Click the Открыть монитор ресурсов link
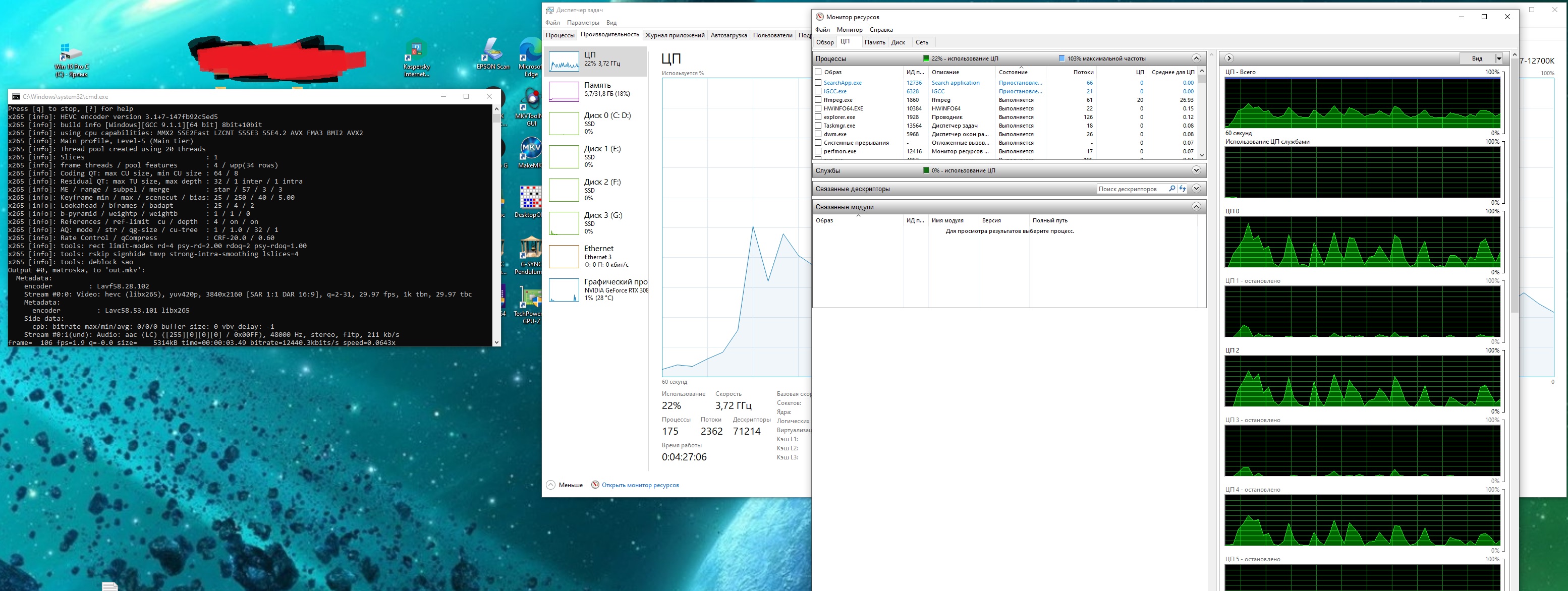1568x591 pixels. (x=640, y=485)
